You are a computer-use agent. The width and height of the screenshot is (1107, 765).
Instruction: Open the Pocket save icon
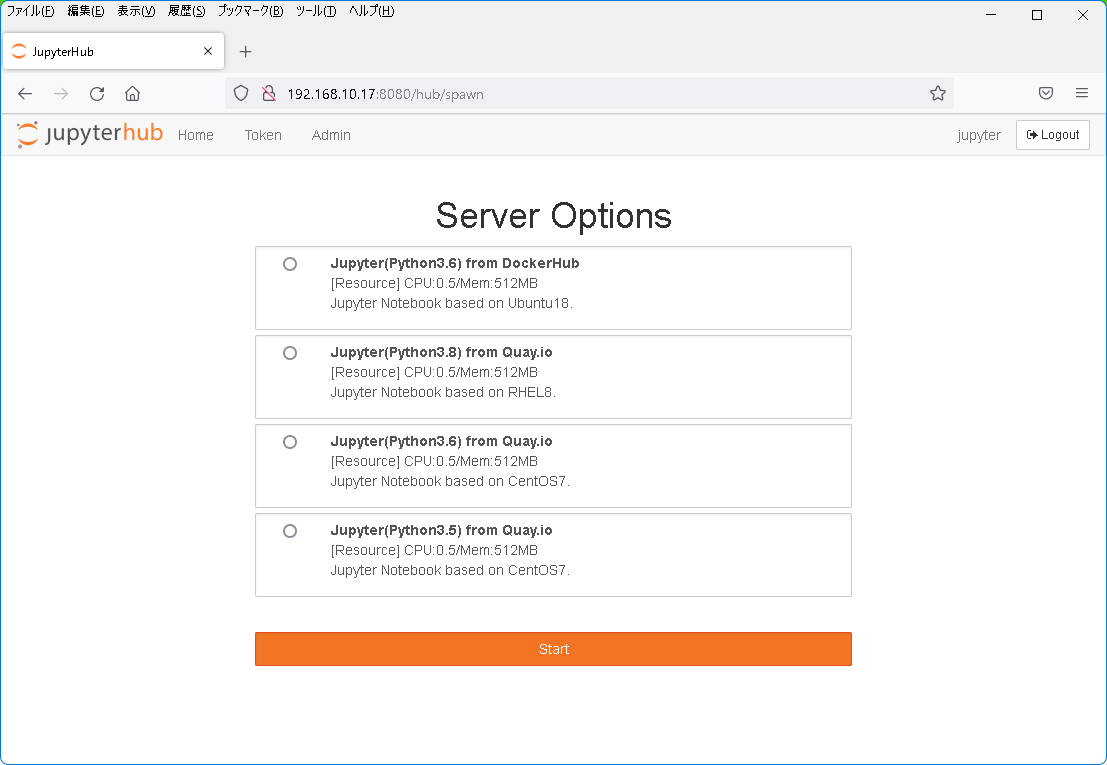coord(1046,93)
